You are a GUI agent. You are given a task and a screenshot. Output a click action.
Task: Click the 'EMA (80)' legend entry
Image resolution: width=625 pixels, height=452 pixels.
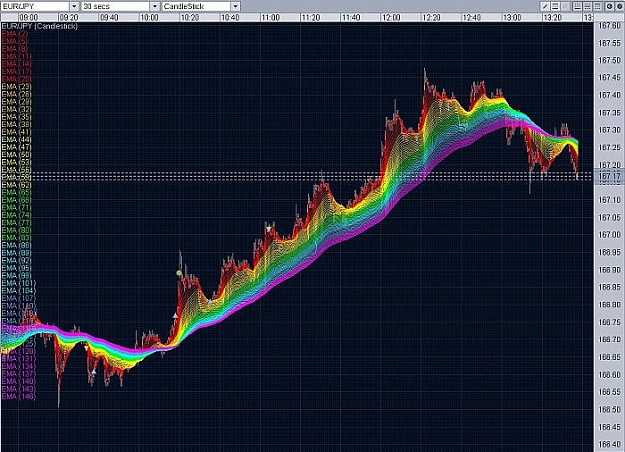pyautogui.click(x=16, y=230)
